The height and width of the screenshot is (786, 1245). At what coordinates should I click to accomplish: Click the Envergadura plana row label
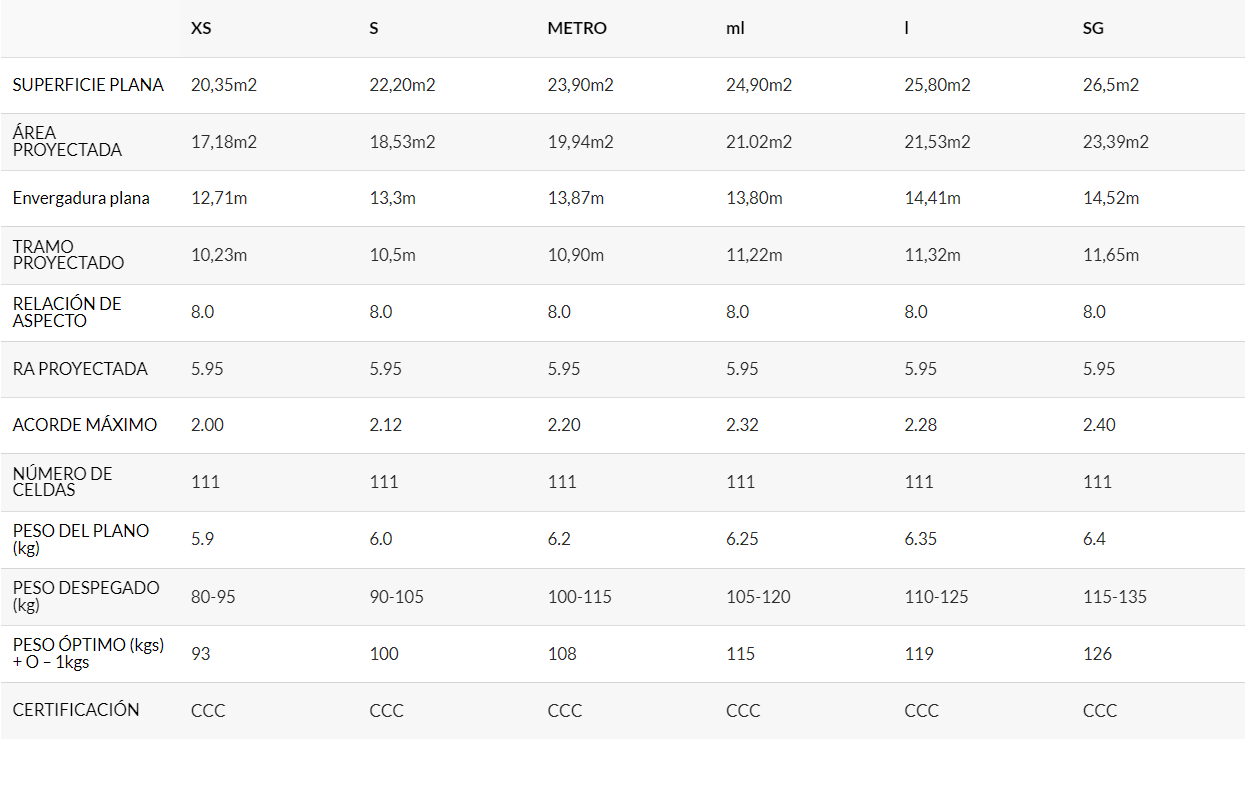click(81, 198)
